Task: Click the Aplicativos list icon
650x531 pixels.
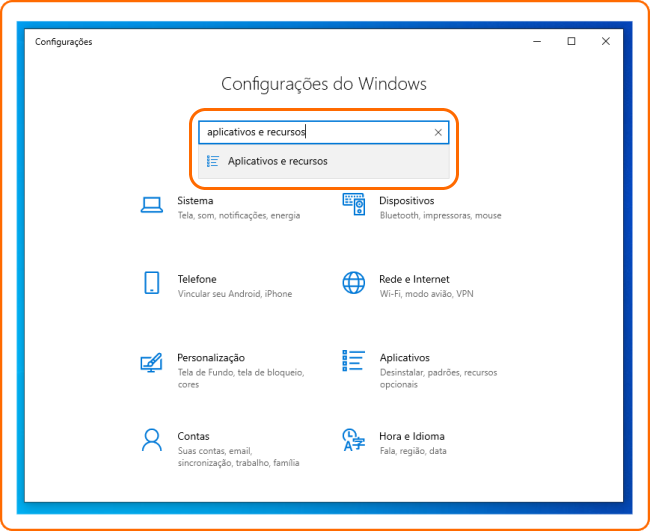Action: pyautogui.click(x=354, y=361)
